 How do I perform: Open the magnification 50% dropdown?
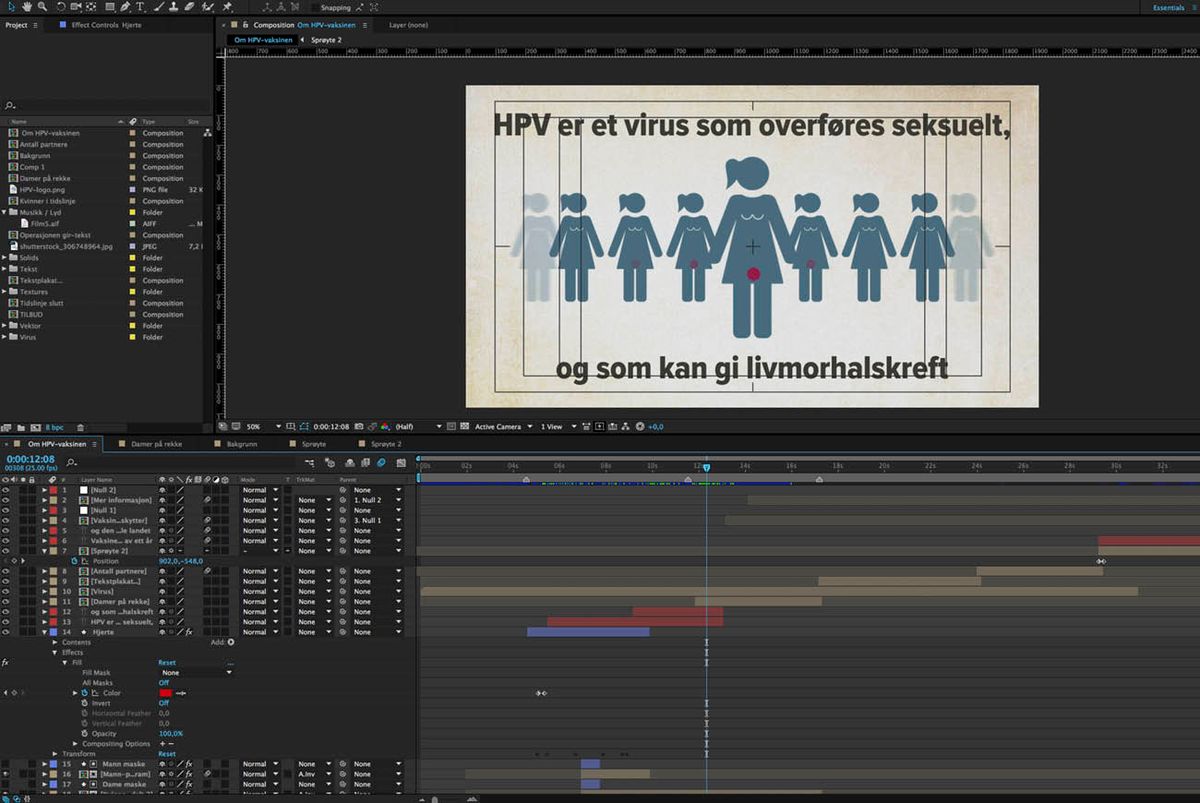(x=263, y=426)
